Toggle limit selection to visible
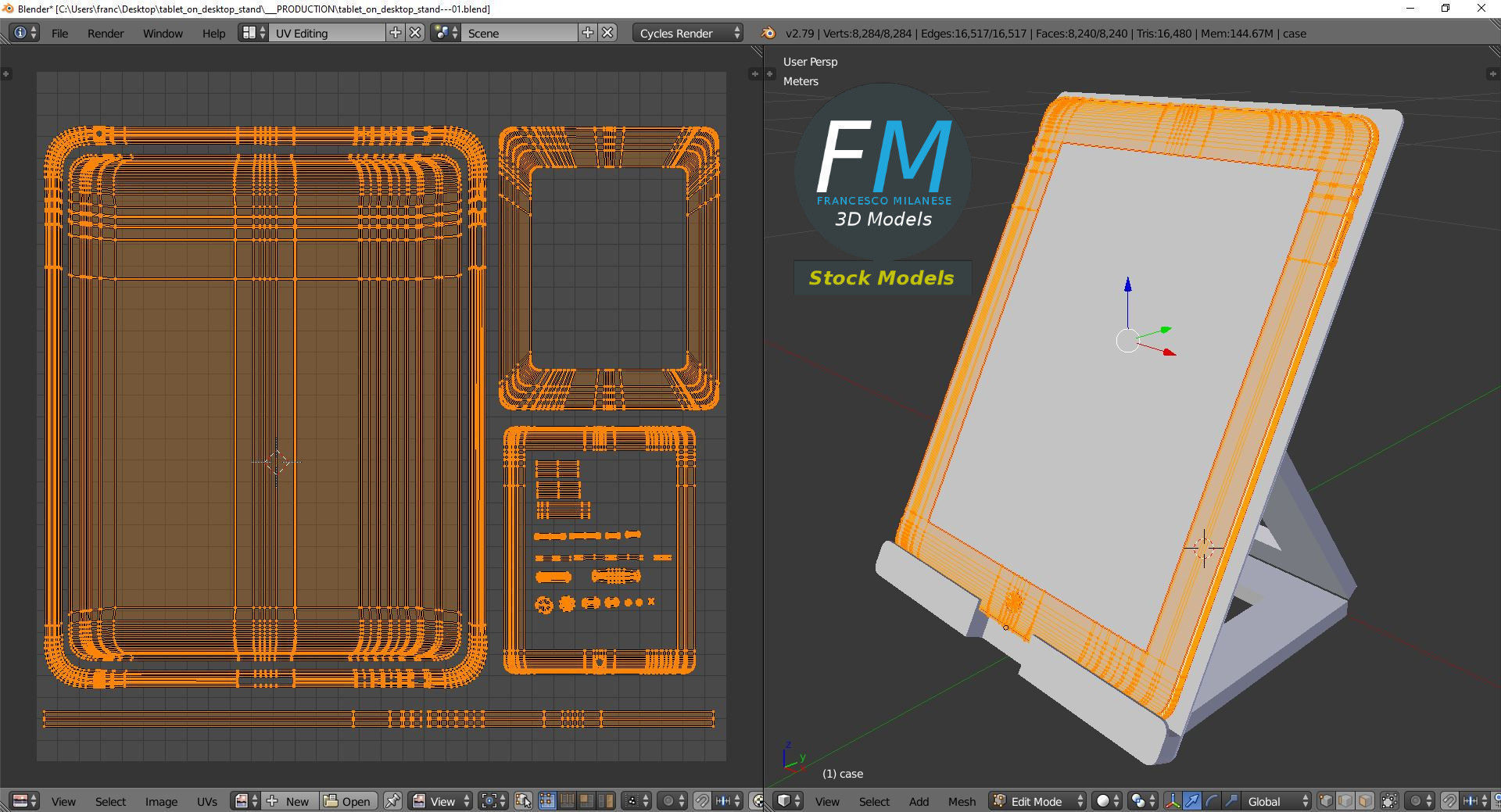 click(x=1389, y=801)
